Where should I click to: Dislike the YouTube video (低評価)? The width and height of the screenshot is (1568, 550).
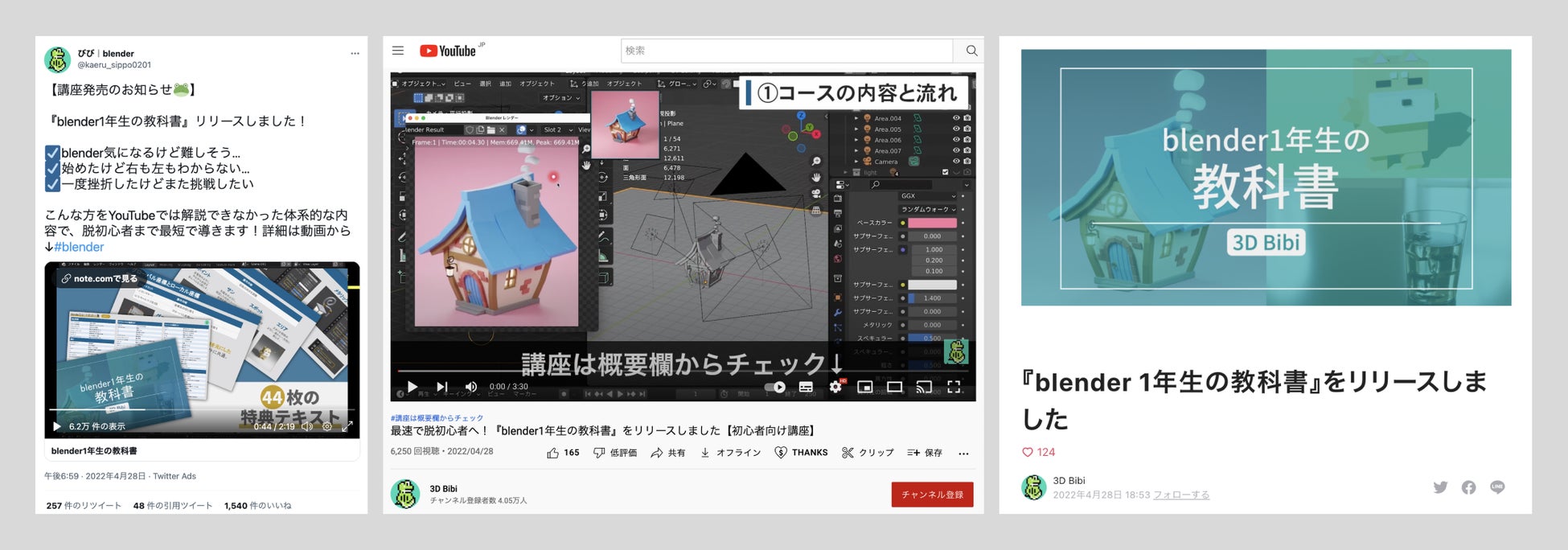tap(615, 453)
